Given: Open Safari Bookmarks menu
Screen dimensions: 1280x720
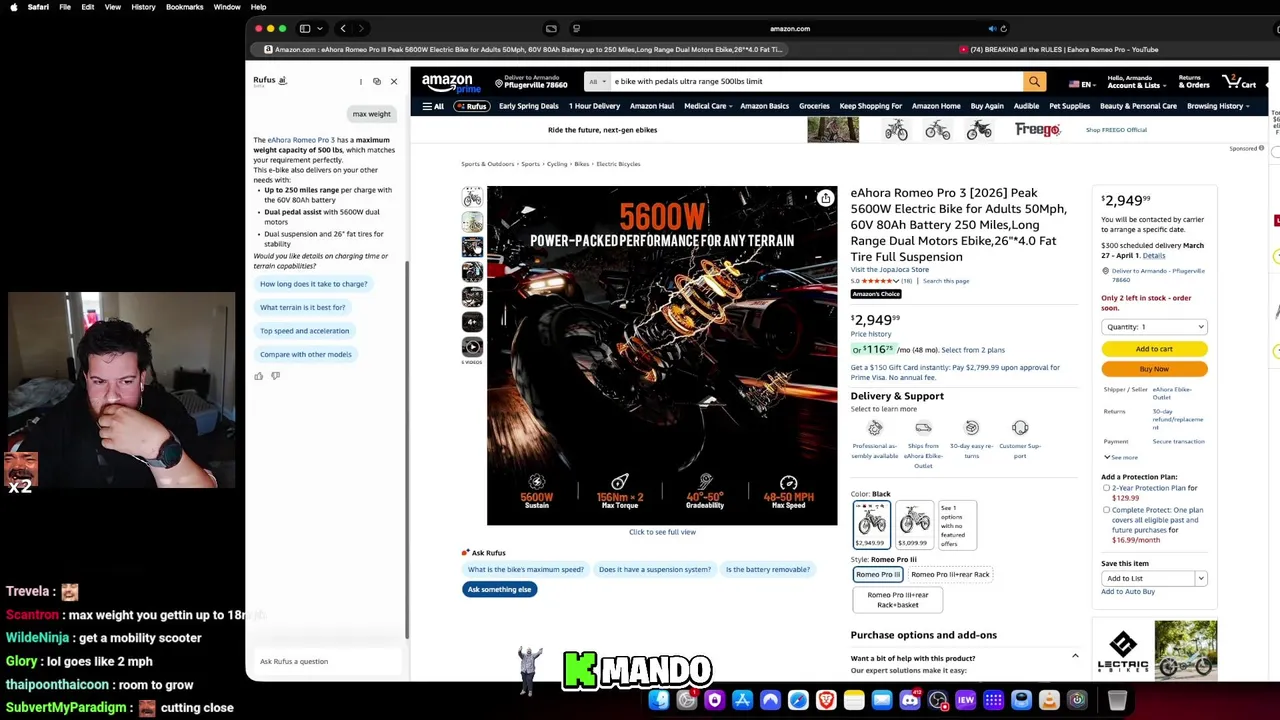Looking at the screenshot, I should [185, 7].
